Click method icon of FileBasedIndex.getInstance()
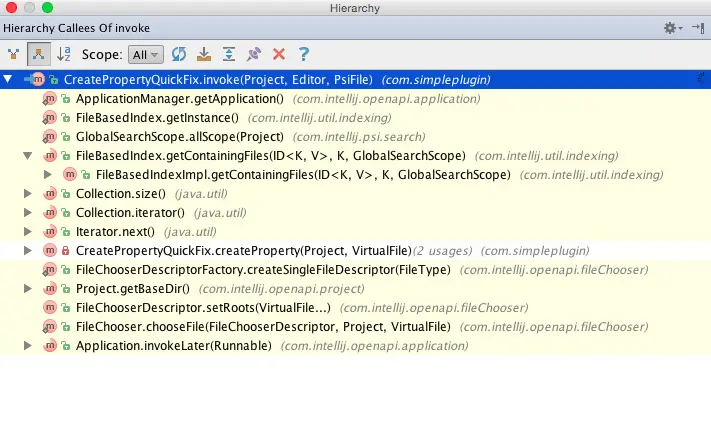 [49, 117]
